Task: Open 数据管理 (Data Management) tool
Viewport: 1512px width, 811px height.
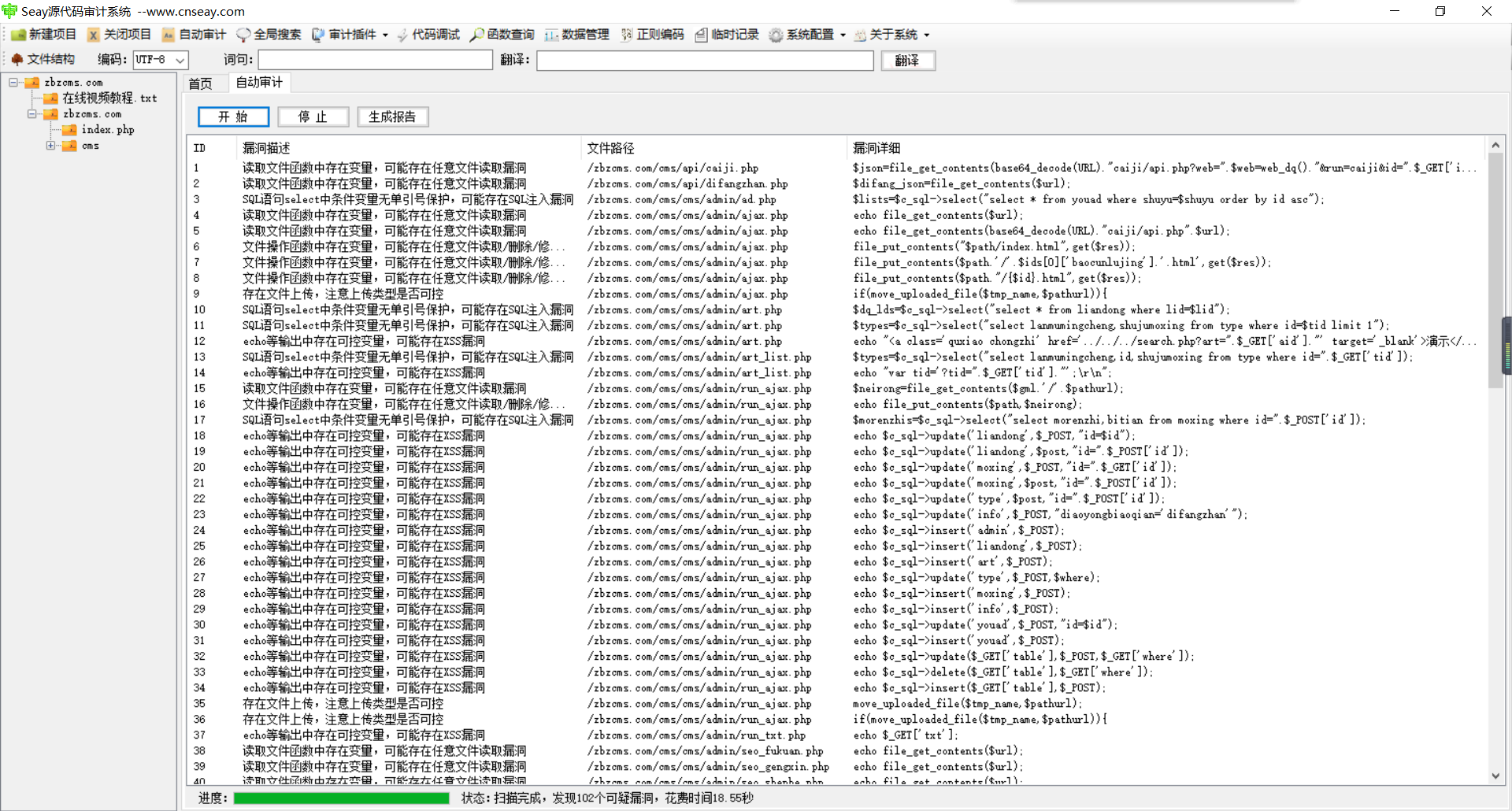Action: pyautogui.click(x=576, y=35)
